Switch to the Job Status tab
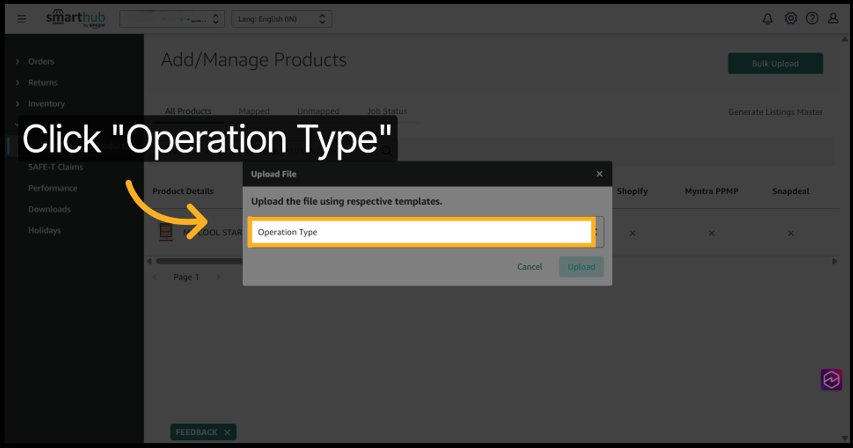This screenshot has height=448, width=853. (x=387, y=111)
